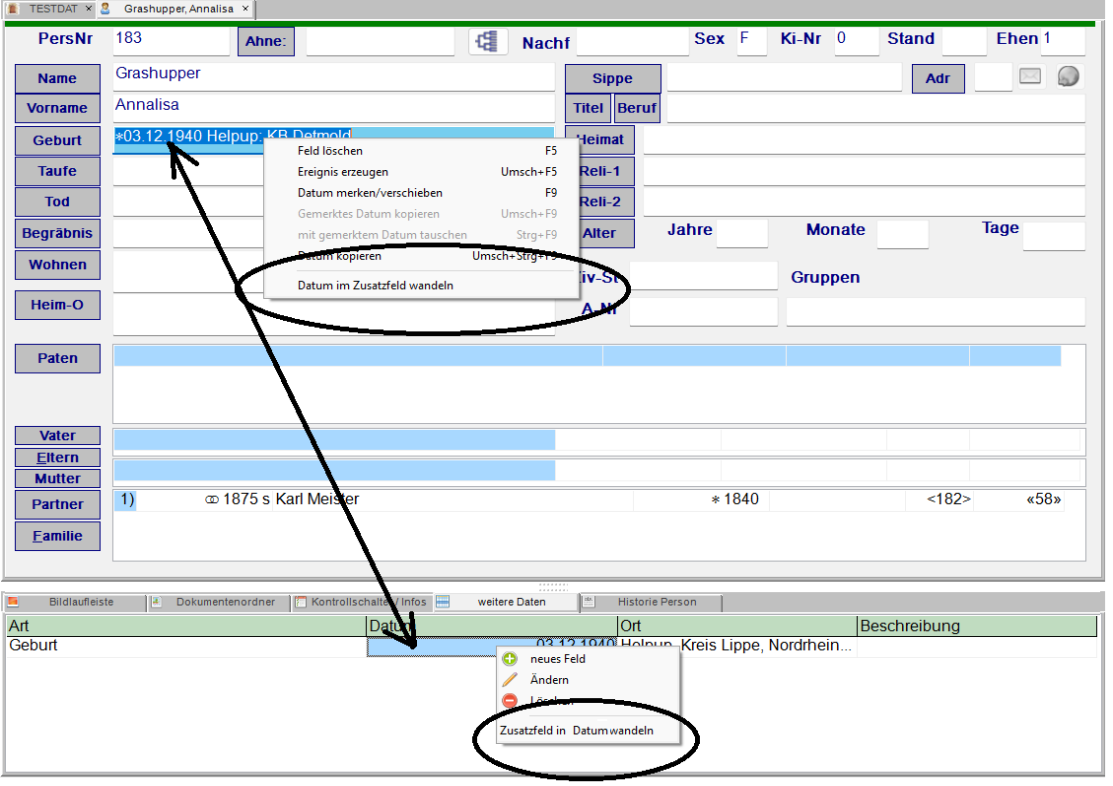This screenshot has width=1113, height=786.
Task: Click the red minus delete icon
Action: pos(510,701)
